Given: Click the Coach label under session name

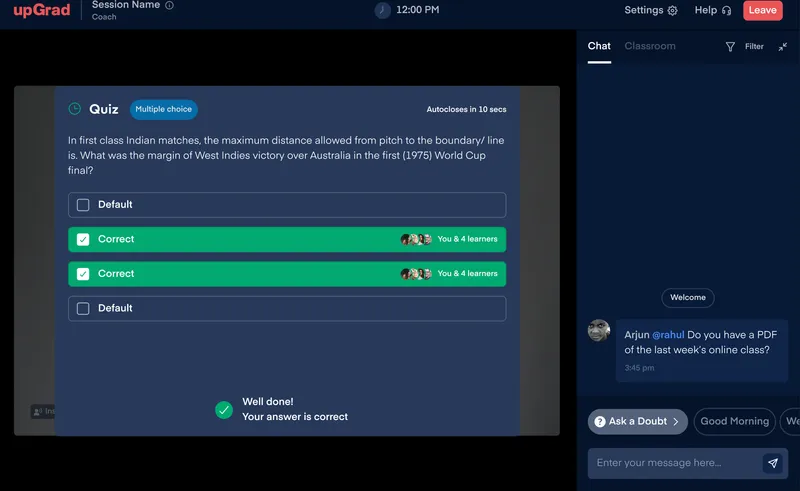Looking at the screenshot, I should tap(104, 17).
